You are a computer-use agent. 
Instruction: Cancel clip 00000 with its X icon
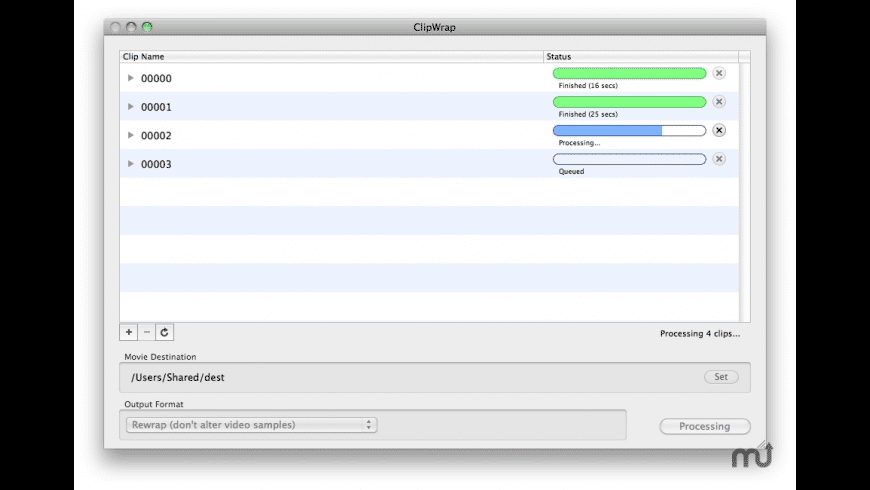click(x=719, y=73)
